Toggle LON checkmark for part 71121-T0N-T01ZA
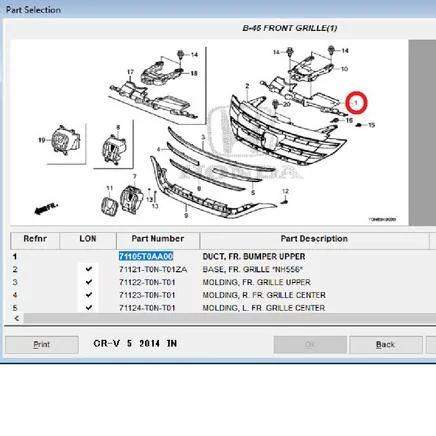 [x=89, y=269]
